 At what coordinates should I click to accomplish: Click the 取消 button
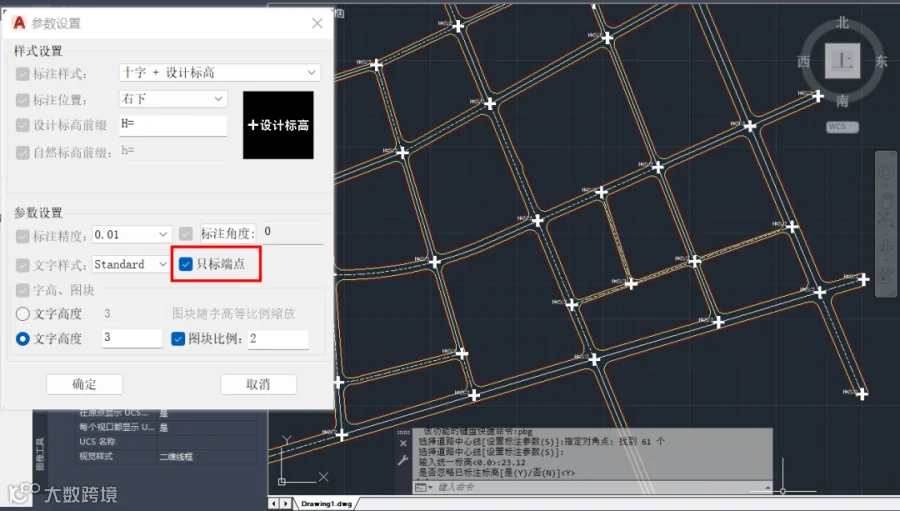click(258, 384)
